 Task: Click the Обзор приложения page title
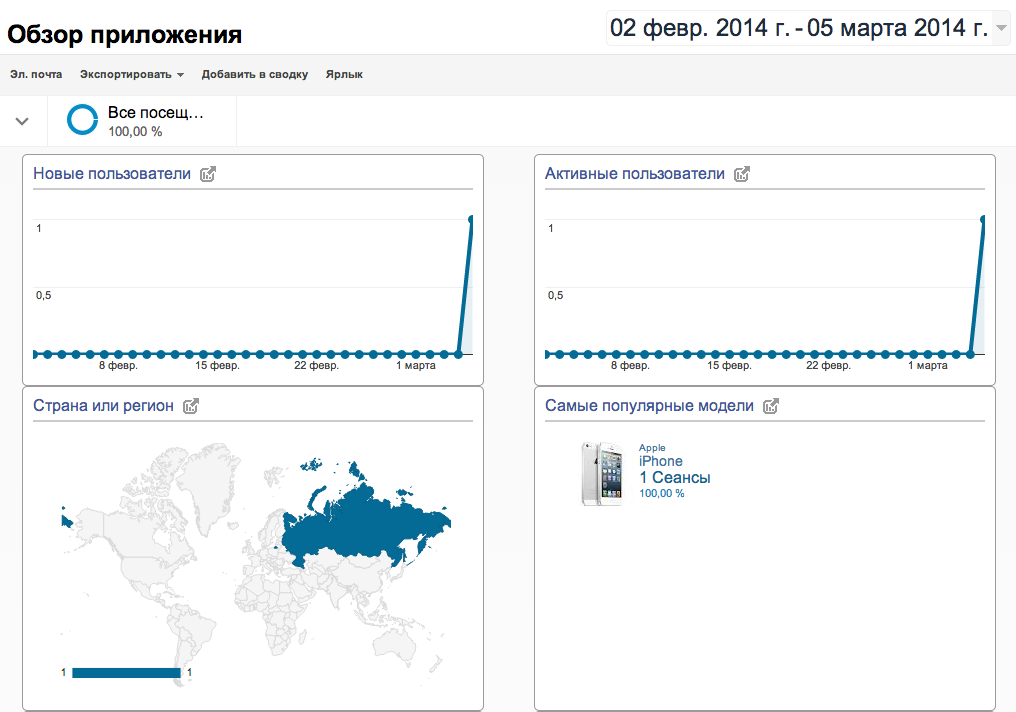[x=124, y=34]
